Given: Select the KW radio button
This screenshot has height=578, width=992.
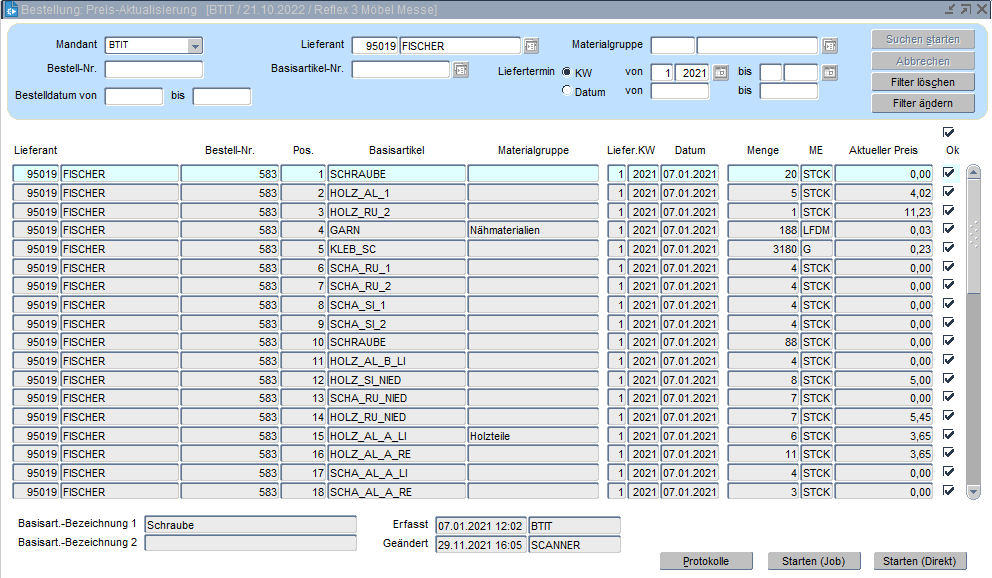Looking at the screenshot, I should click(567, 72).
